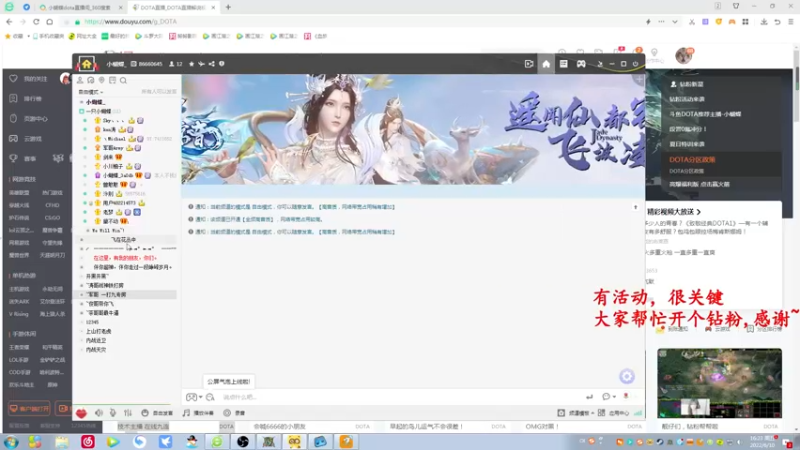Open orange question mark app on taskbar
Image resolution: width=800 pixels, height=450 pixels.
(x=346, y=442)
